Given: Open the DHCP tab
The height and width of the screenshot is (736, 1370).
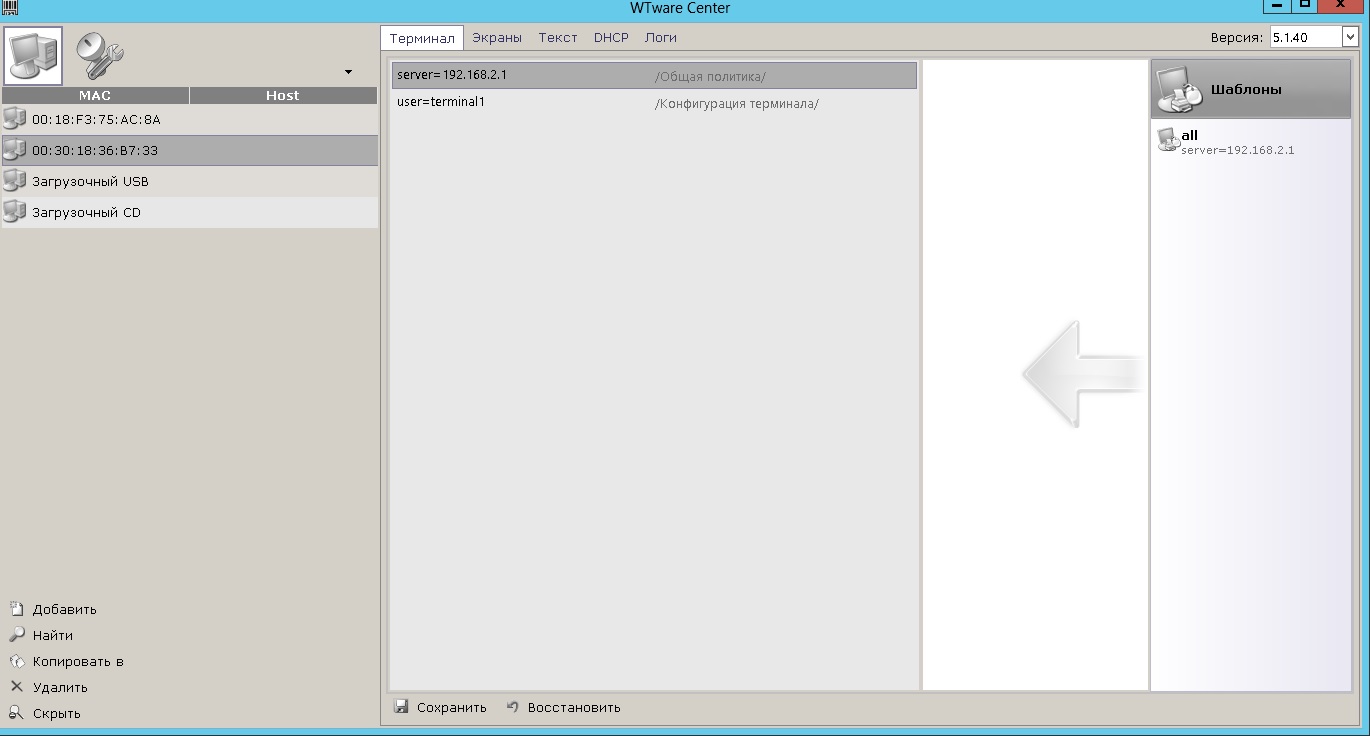Looking at the screenshot, I should click(611, 38).
